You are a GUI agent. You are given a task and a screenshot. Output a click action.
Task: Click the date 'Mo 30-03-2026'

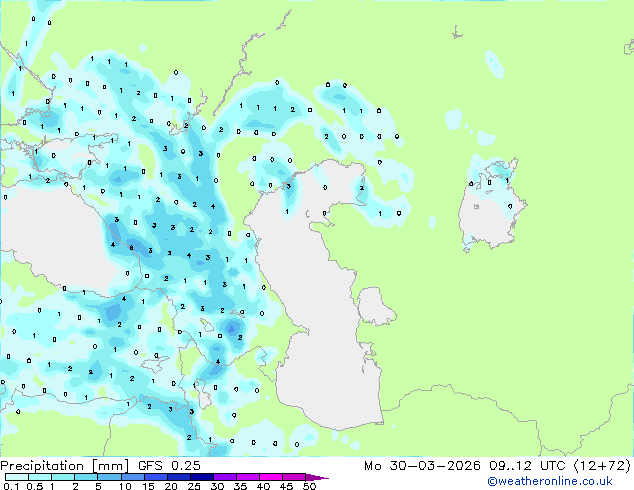click(422, 466)
